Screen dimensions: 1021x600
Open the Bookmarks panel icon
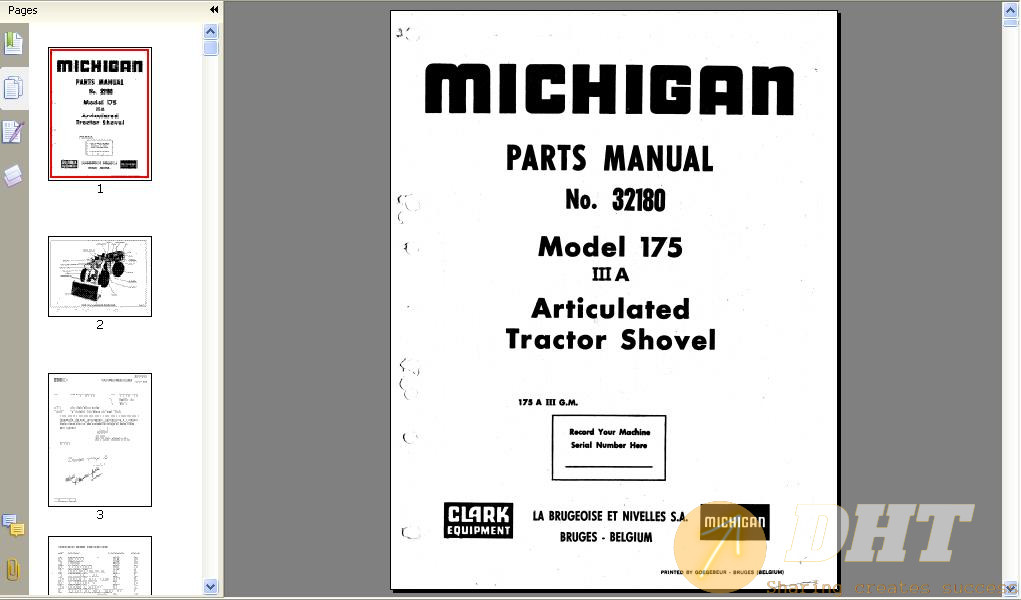coord(13,44)
